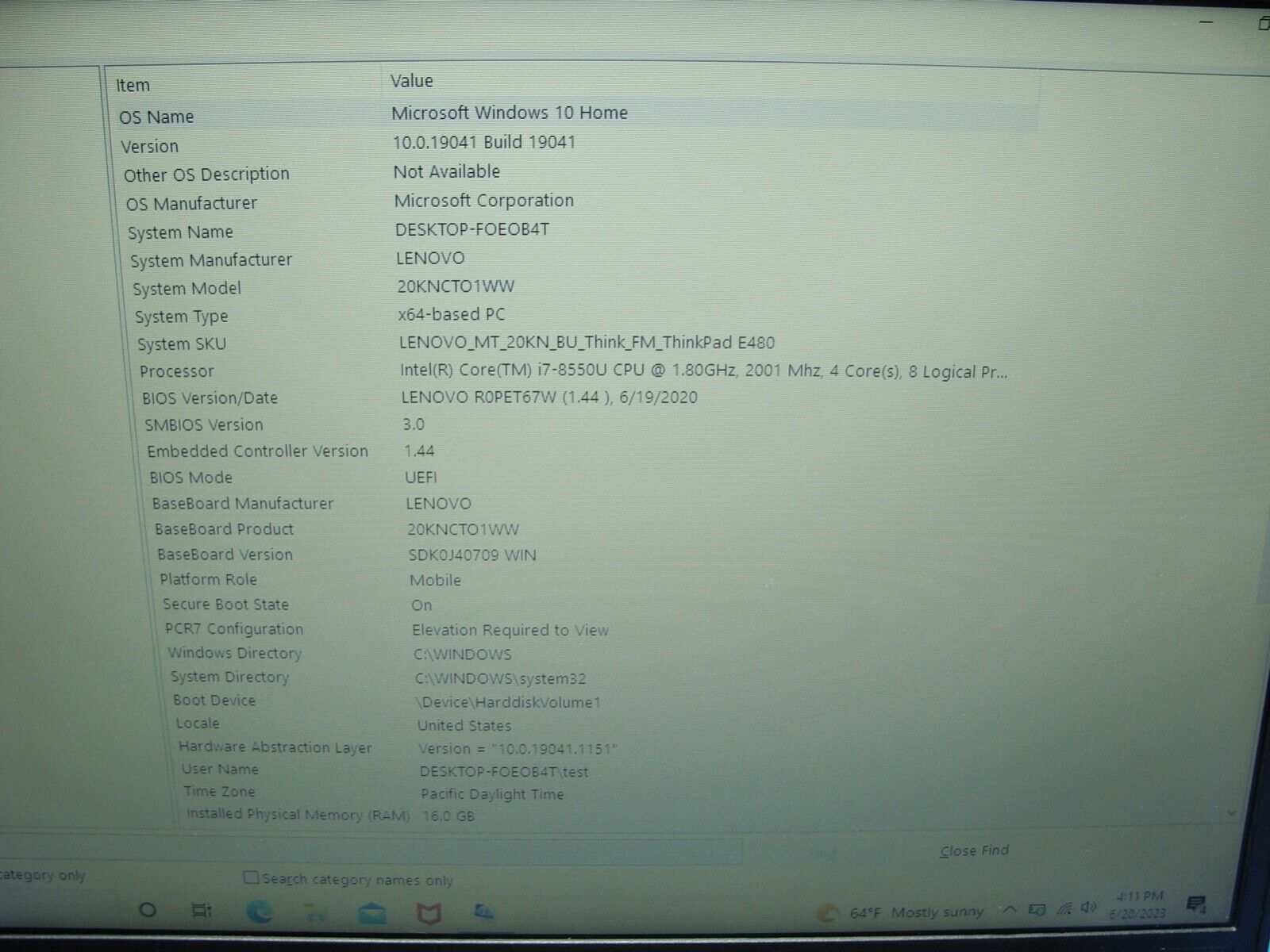Screen dimensions: 1270x952
Task: Select Other OS Description row
Action: (579, 173)
